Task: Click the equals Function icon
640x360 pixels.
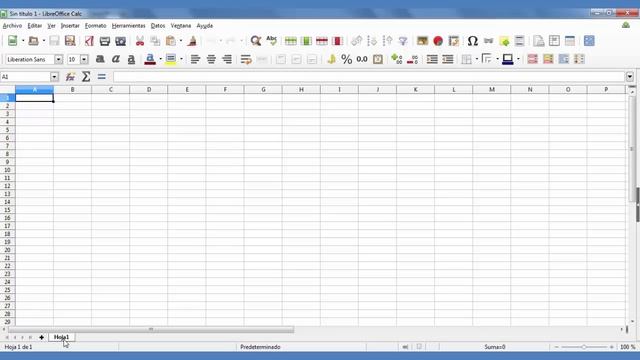Action: [102, 77]
